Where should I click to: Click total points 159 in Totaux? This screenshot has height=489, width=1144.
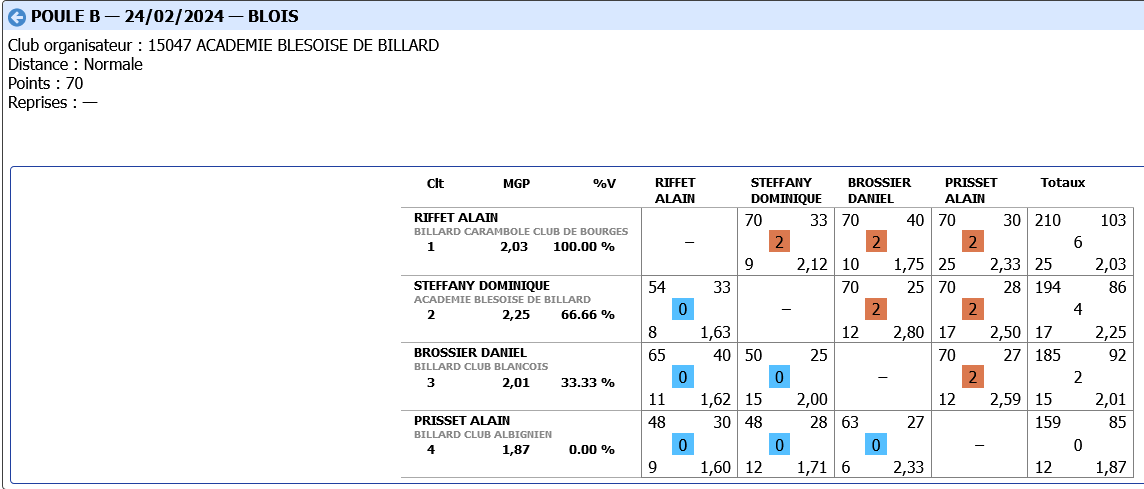[1047, 423]
